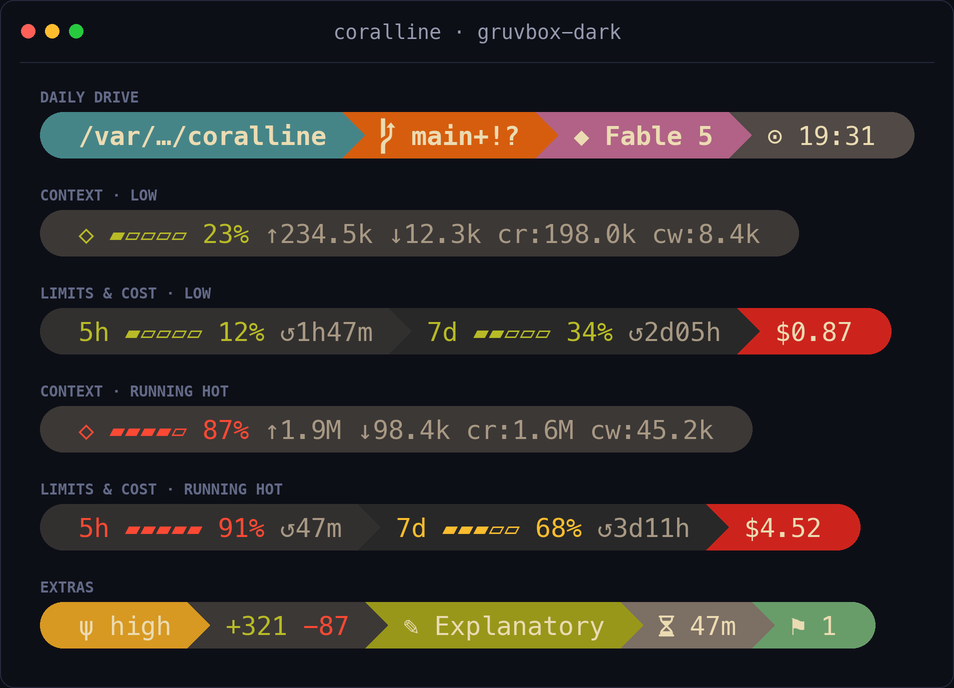Image resolution: width=954 pixels, height=688 pixels.
Task: Click the 12% five-hour percentage
Action: (242, 332)
